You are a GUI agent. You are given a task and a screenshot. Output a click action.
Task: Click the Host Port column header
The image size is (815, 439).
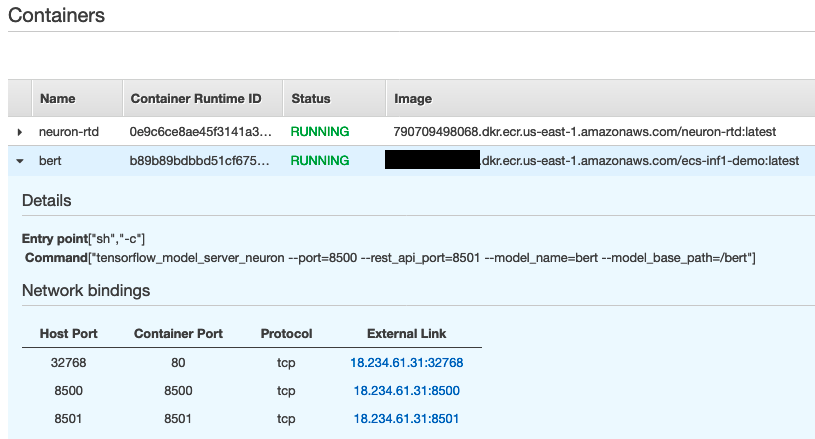click(69, 334)
